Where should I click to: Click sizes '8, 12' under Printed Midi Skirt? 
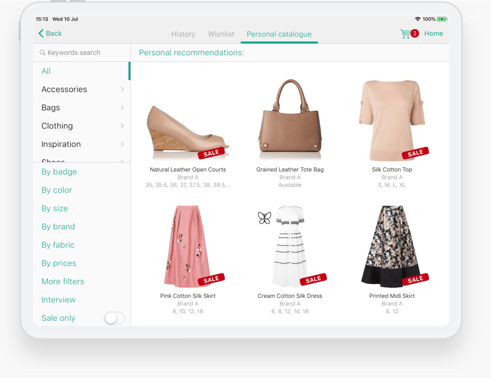coord(392,312)
